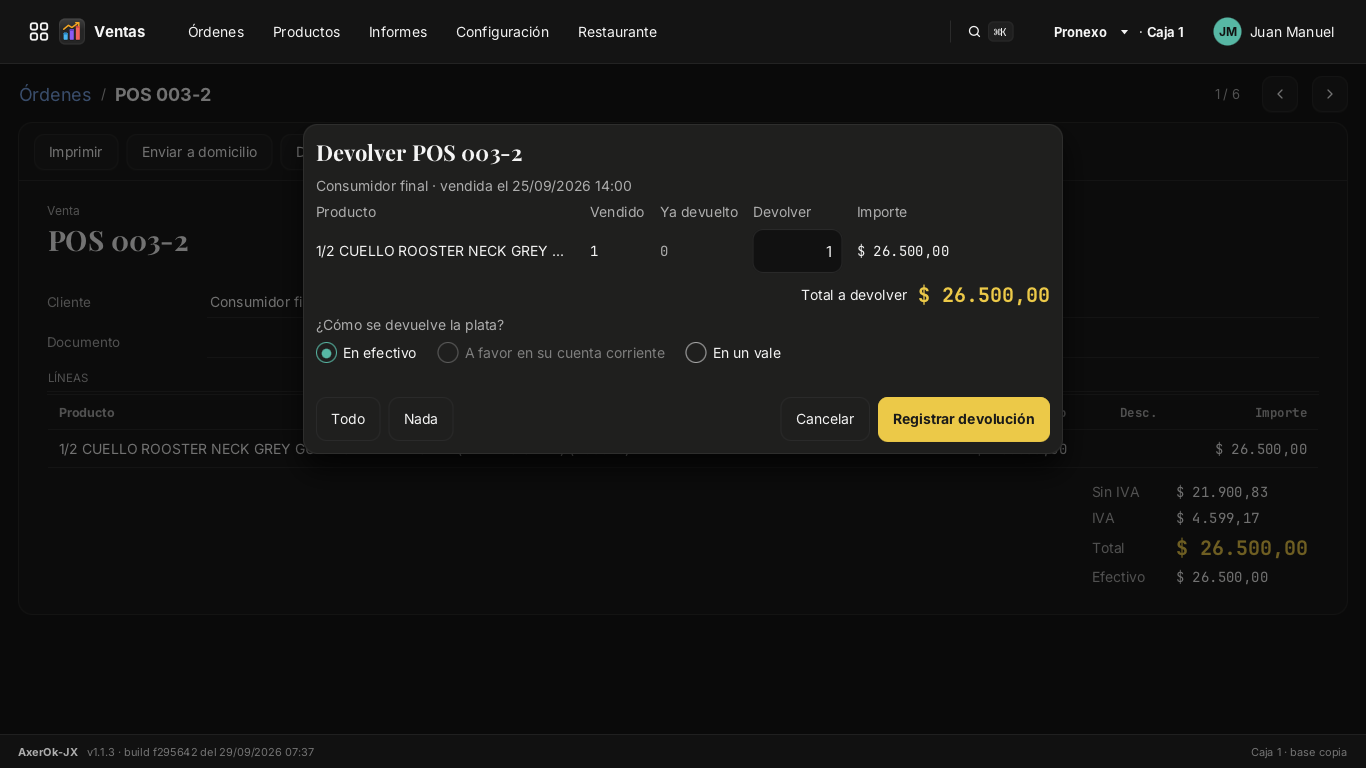Click the Juan Manuel user name
1366x768 pixels.
pyautogui.click(x=1292, y=32)
